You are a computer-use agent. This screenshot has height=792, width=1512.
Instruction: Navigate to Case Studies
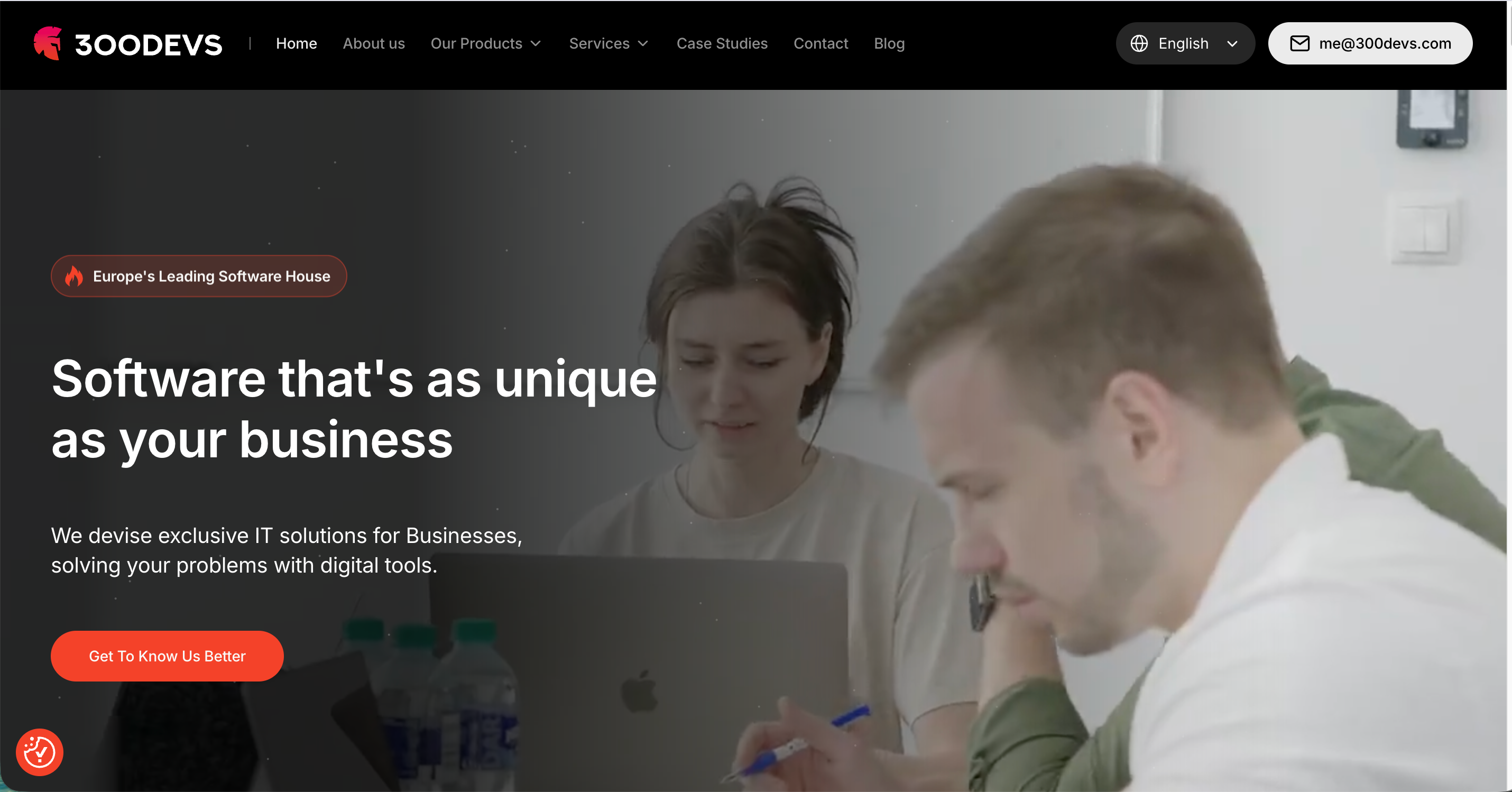[x=722, y=43]
